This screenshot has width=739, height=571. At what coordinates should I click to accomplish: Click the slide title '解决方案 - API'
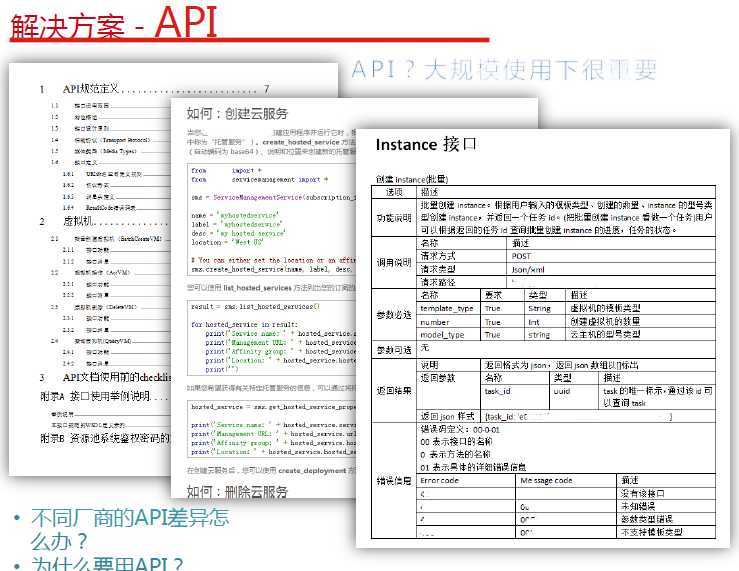(114, 23)
